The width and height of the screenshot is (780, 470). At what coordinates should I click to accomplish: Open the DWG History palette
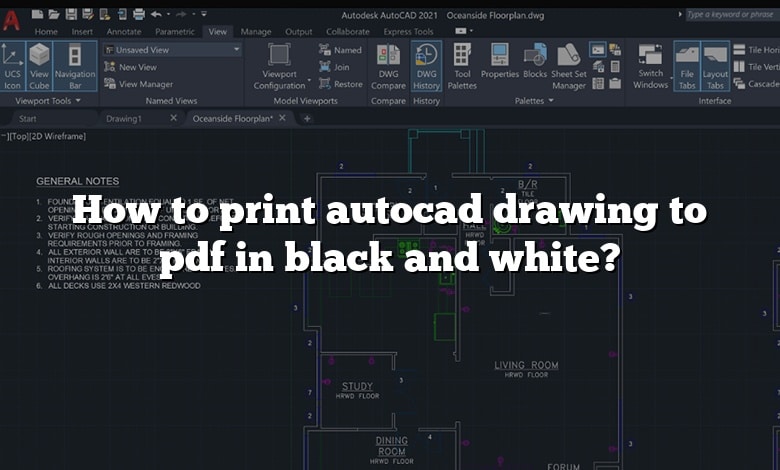427,66
